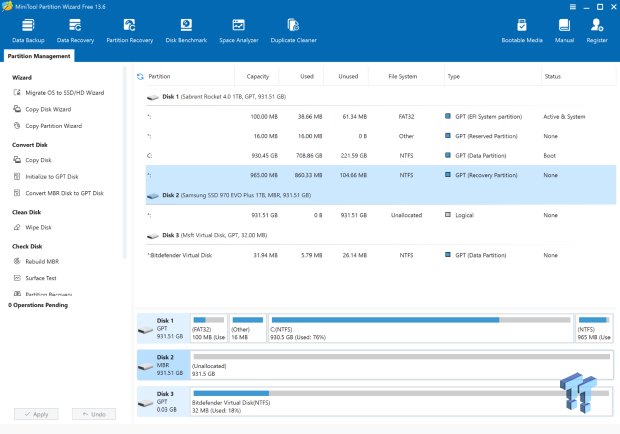This screenshot has width=620, height=434.
Task: Click the Register icon
Action: coord(597,31)
